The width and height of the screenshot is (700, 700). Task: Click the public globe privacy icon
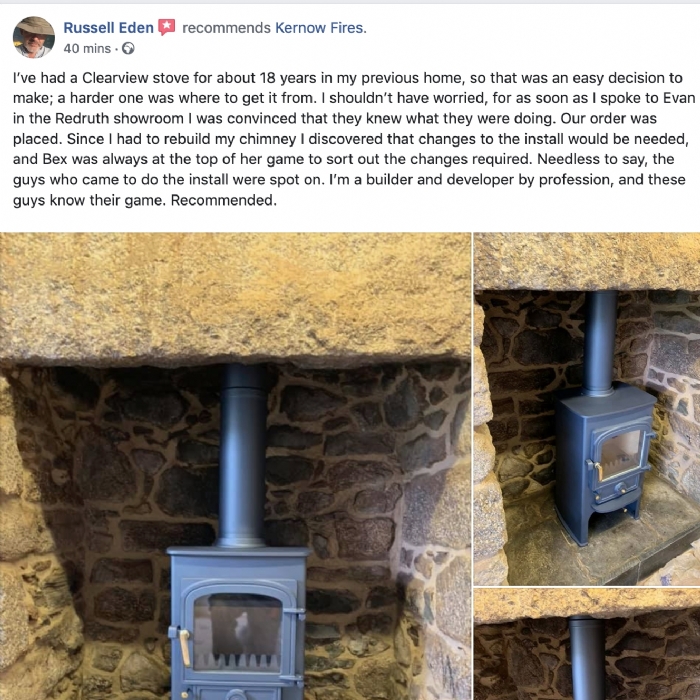(x=128, y=48)
